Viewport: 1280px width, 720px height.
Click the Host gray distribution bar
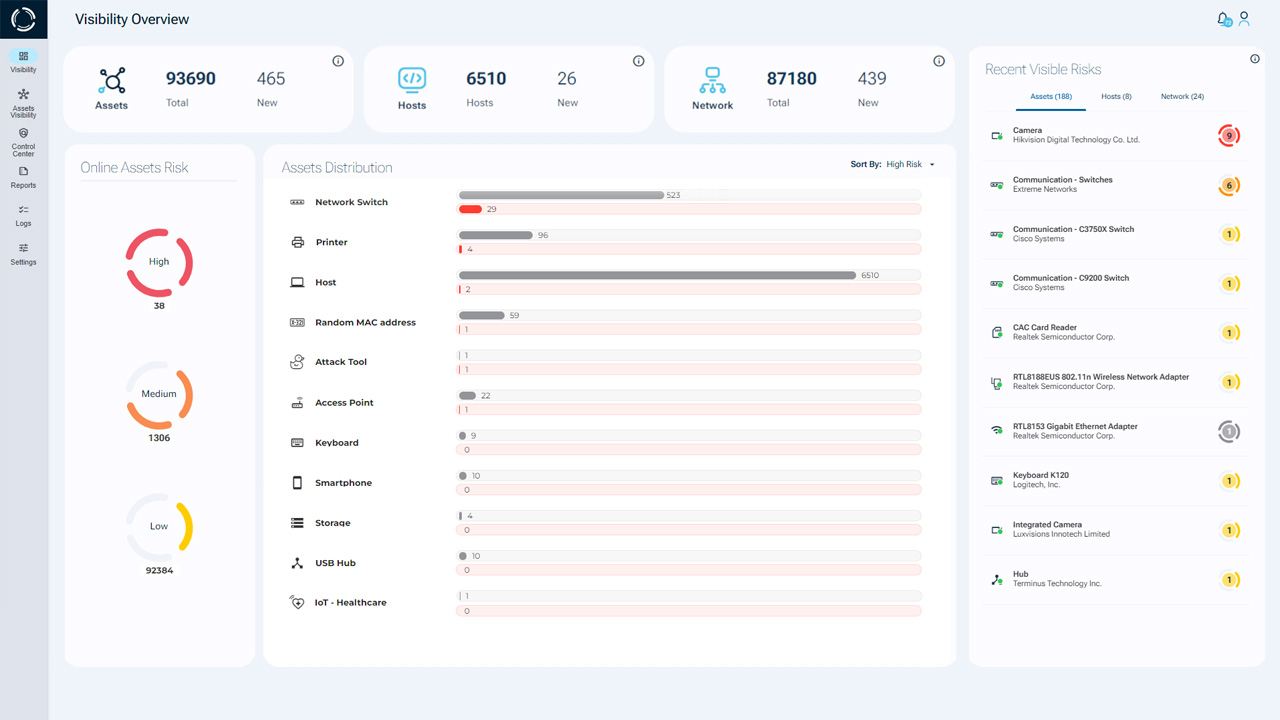(x=658, y=275)
